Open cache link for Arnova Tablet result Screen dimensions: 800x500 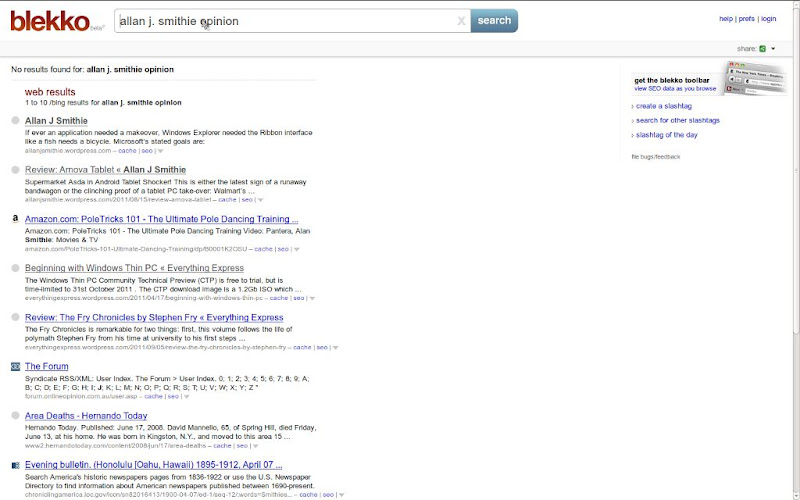coord(227,199)
